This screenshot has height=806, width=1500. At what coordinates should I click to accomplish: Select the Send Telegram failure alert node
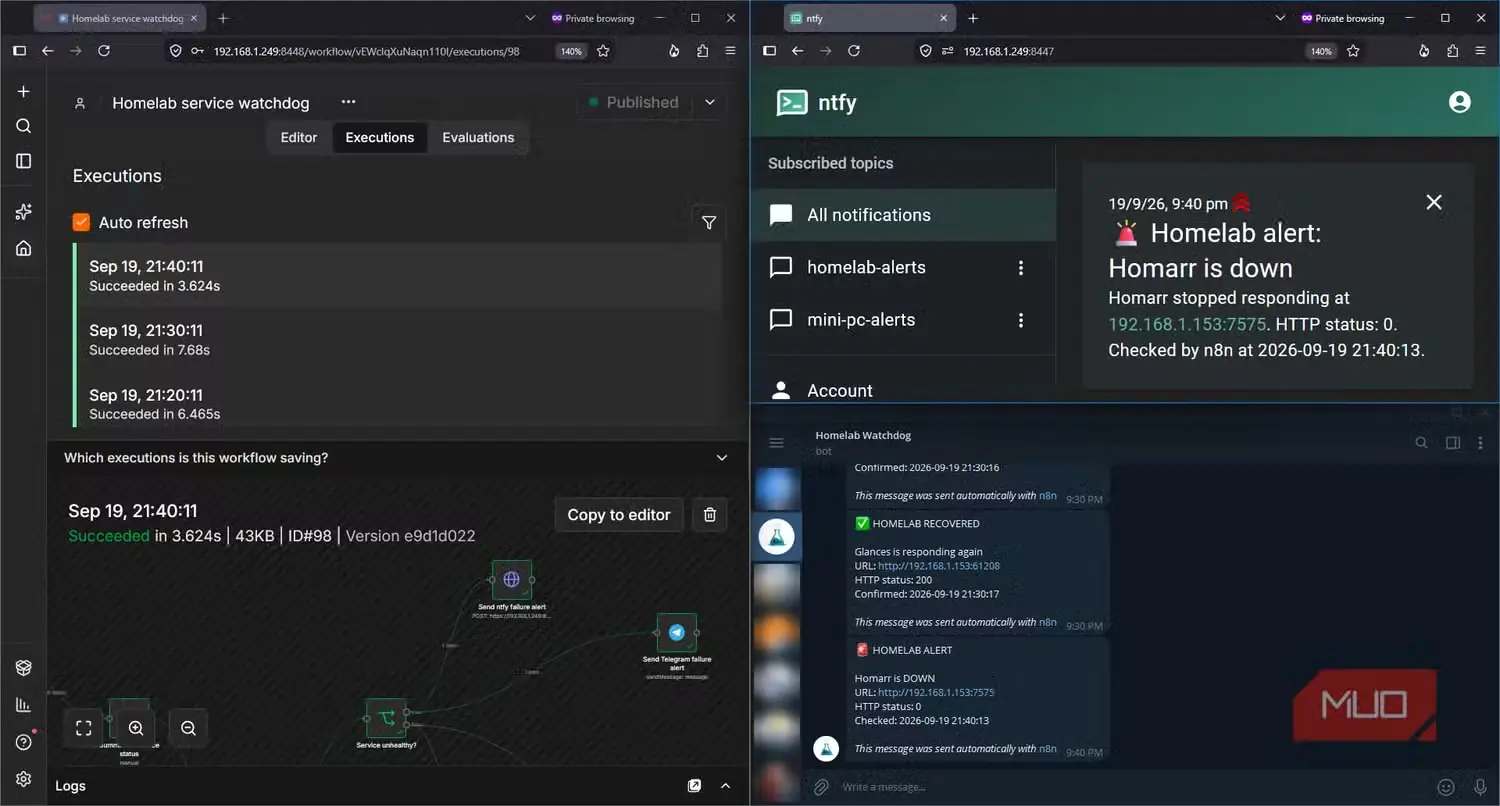676,633
